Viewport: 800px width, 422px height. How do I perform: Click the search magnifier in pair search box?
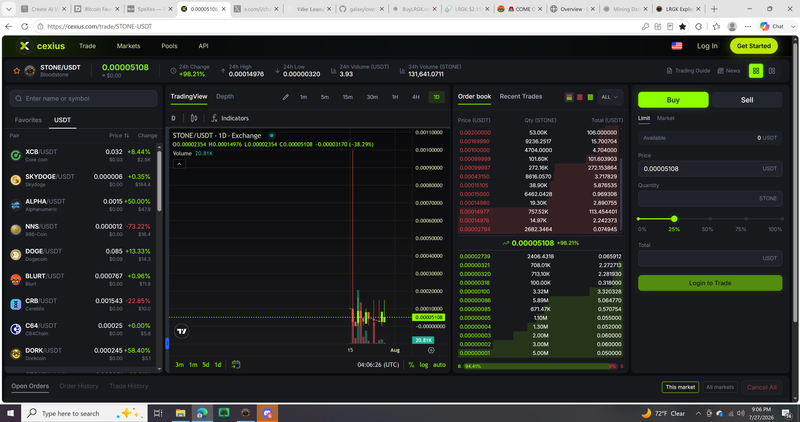(x=19, y=98)
